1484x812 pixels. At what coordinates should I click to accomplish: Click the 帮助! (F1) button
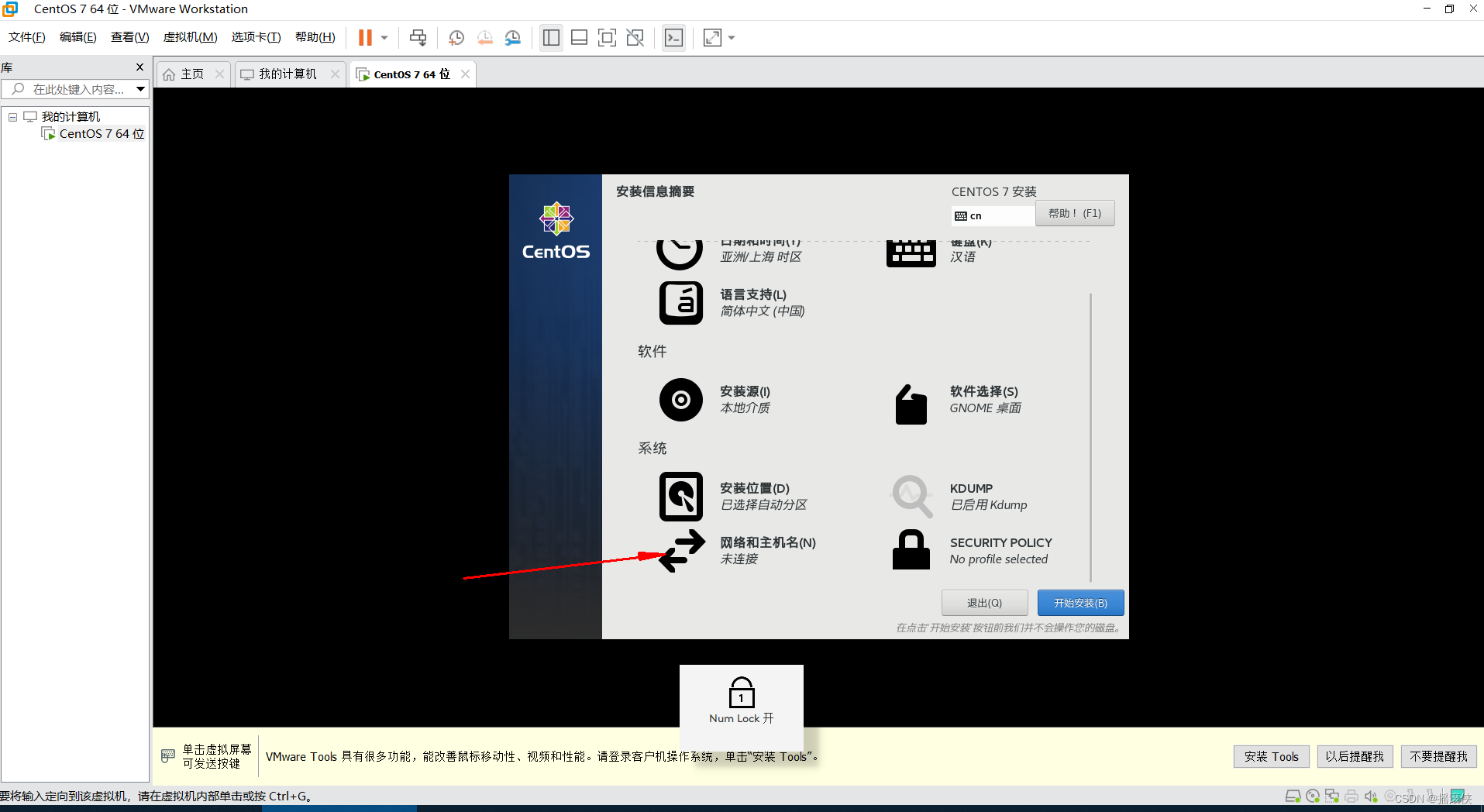tap(1075, 213)
